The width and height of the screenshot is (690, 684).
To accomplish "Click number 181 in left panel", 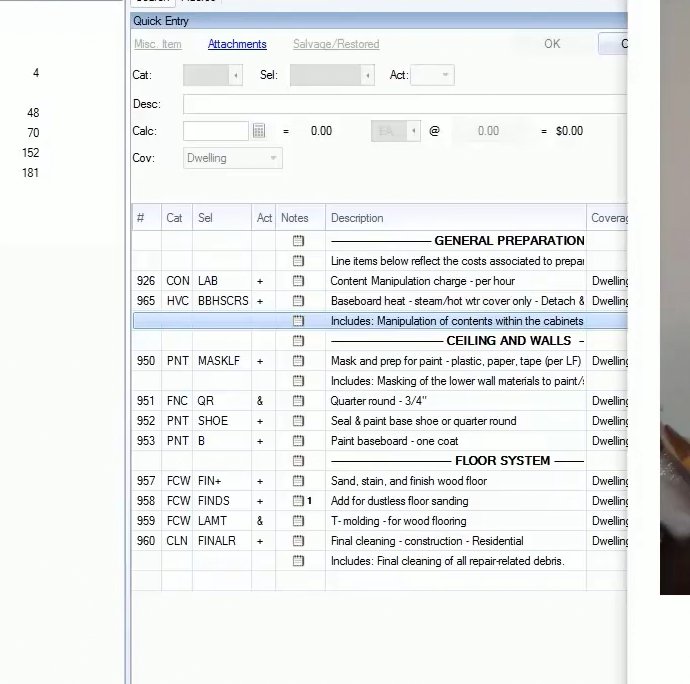I will pyautogui.click(x=30, y=173).
